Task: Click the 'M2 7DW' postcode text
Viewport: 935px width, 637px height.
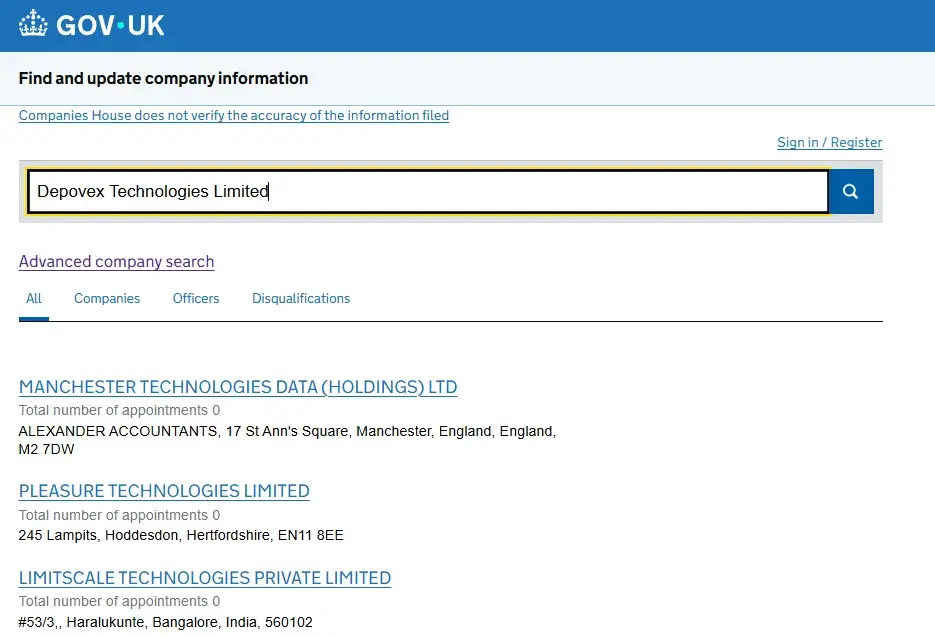Action: (x=47, y=449)
